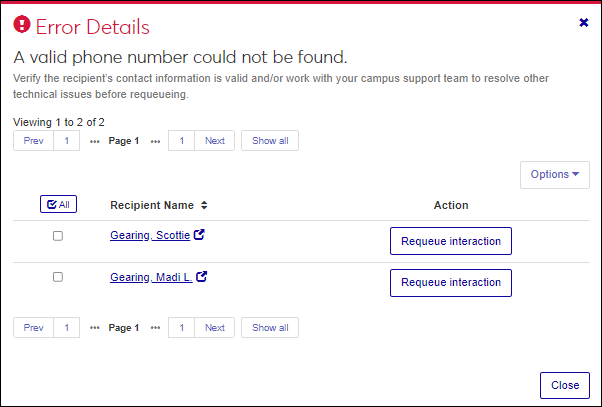Tick the checkbox for Gearing, Madi L.

pos(58,277)
